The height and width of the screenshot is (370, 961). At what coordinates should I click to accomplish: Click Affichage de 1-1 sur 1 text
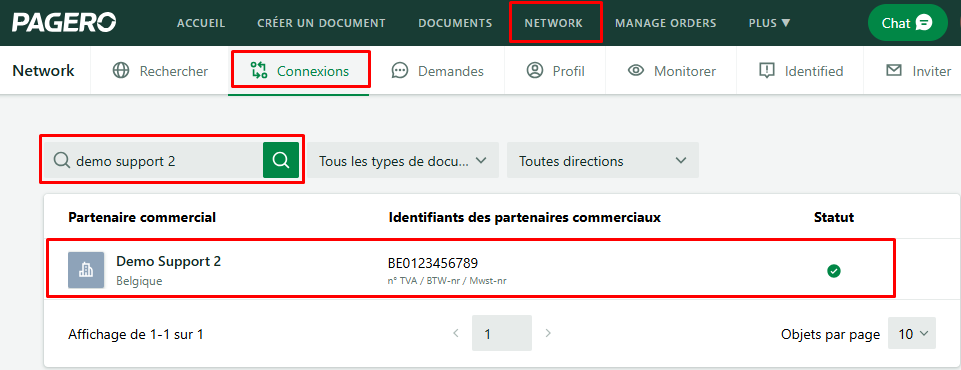135,334
